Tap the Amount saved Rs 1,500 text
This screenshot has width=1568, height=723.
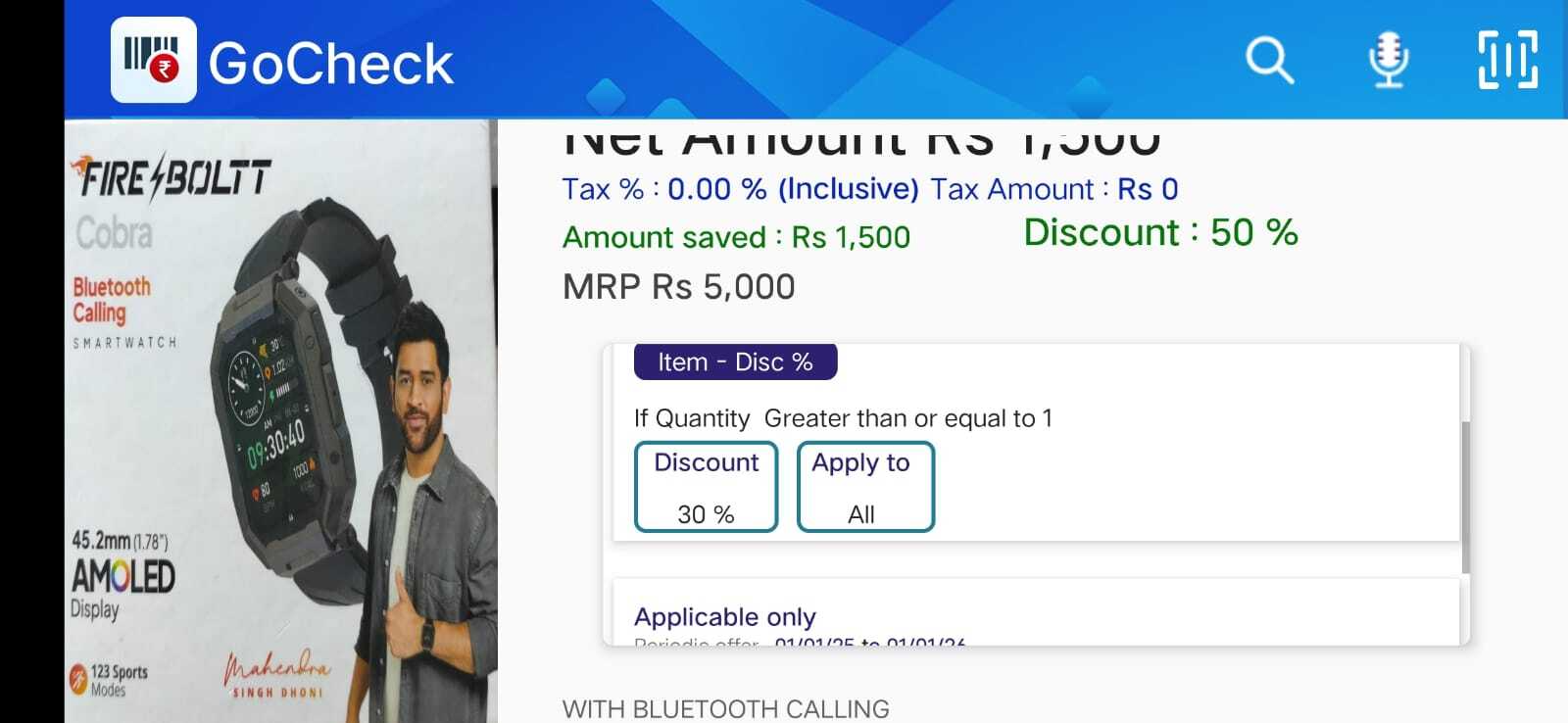tap(736, 237)
